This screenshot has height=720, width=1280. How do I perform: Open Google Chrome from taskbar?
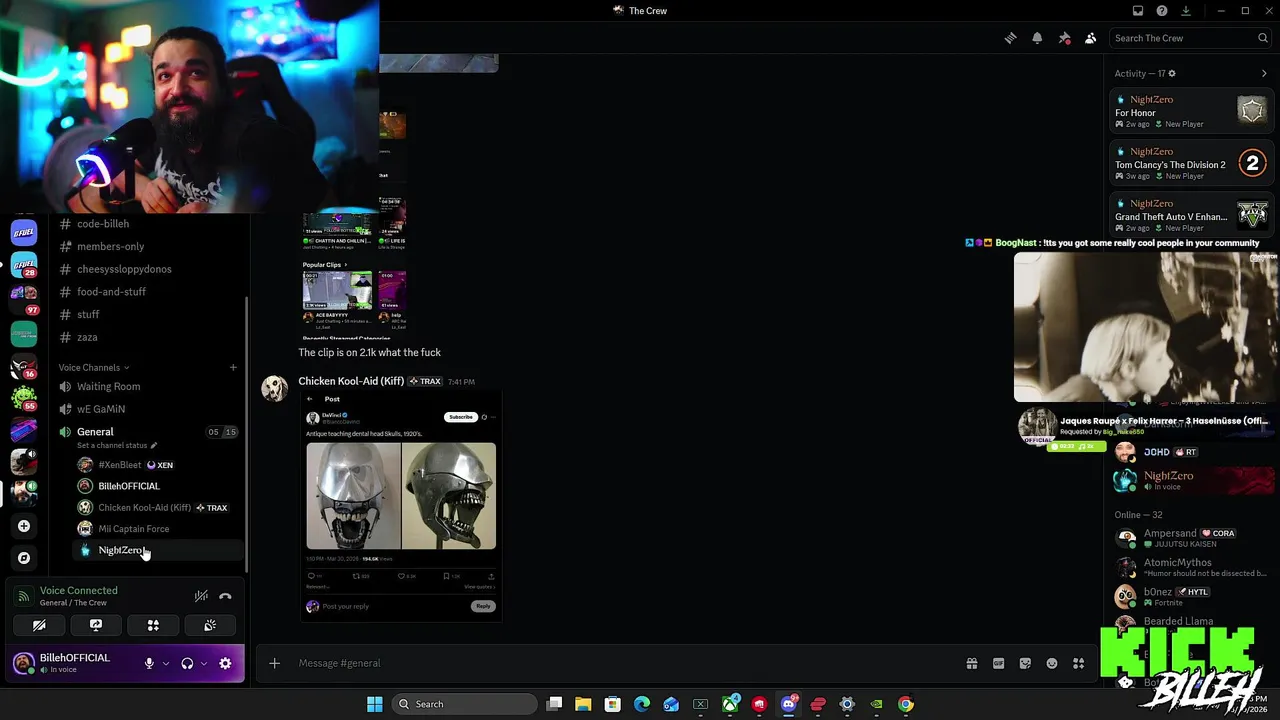point(905,704)
